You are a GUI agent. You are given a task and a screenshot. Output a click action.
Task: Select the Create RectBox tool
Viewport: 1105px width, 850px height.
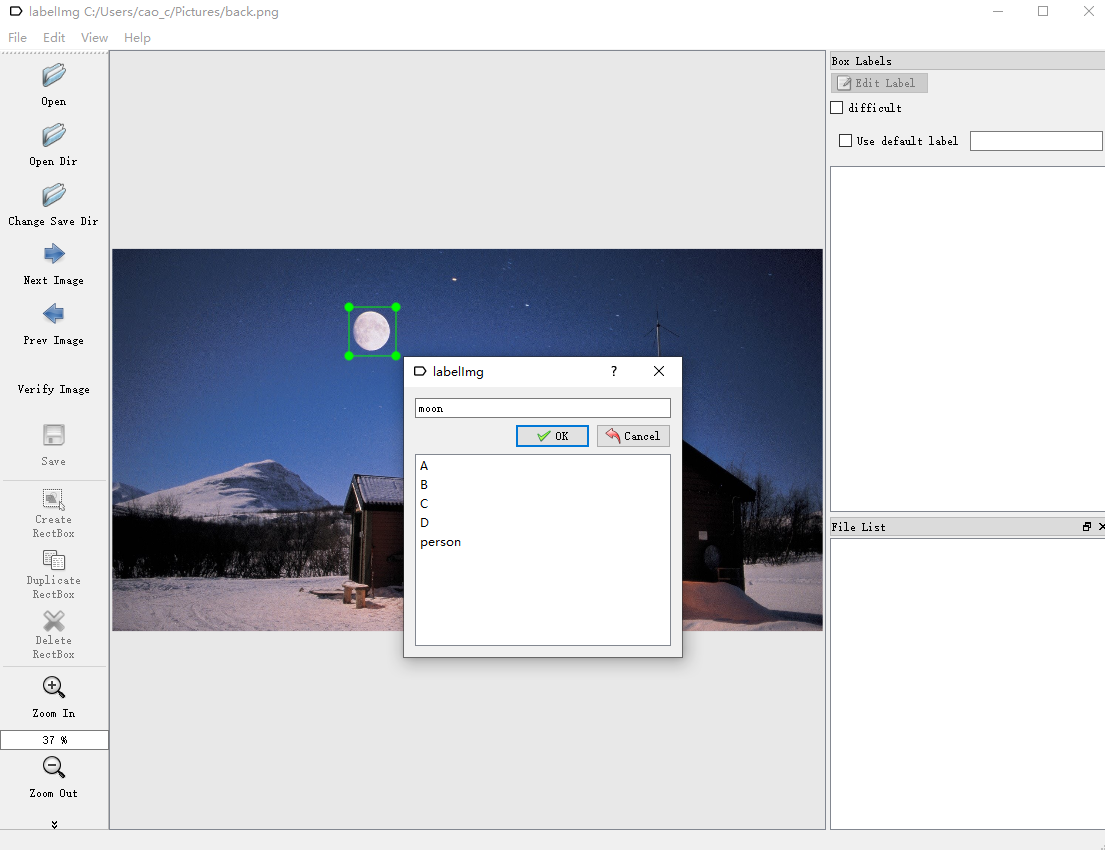[54, 499]
